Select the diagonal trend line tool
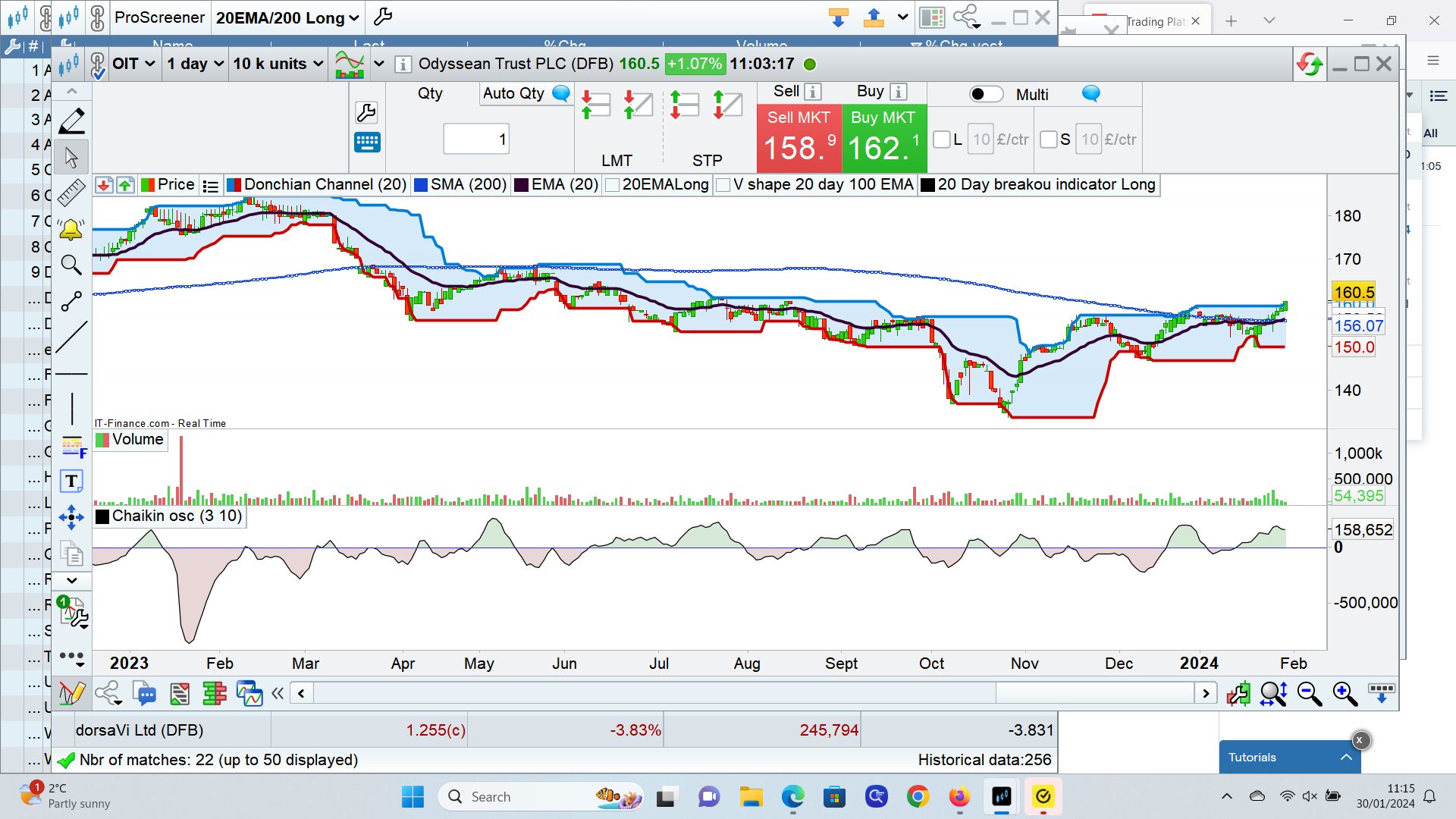The image size is (1456, 819). point(71,337)
